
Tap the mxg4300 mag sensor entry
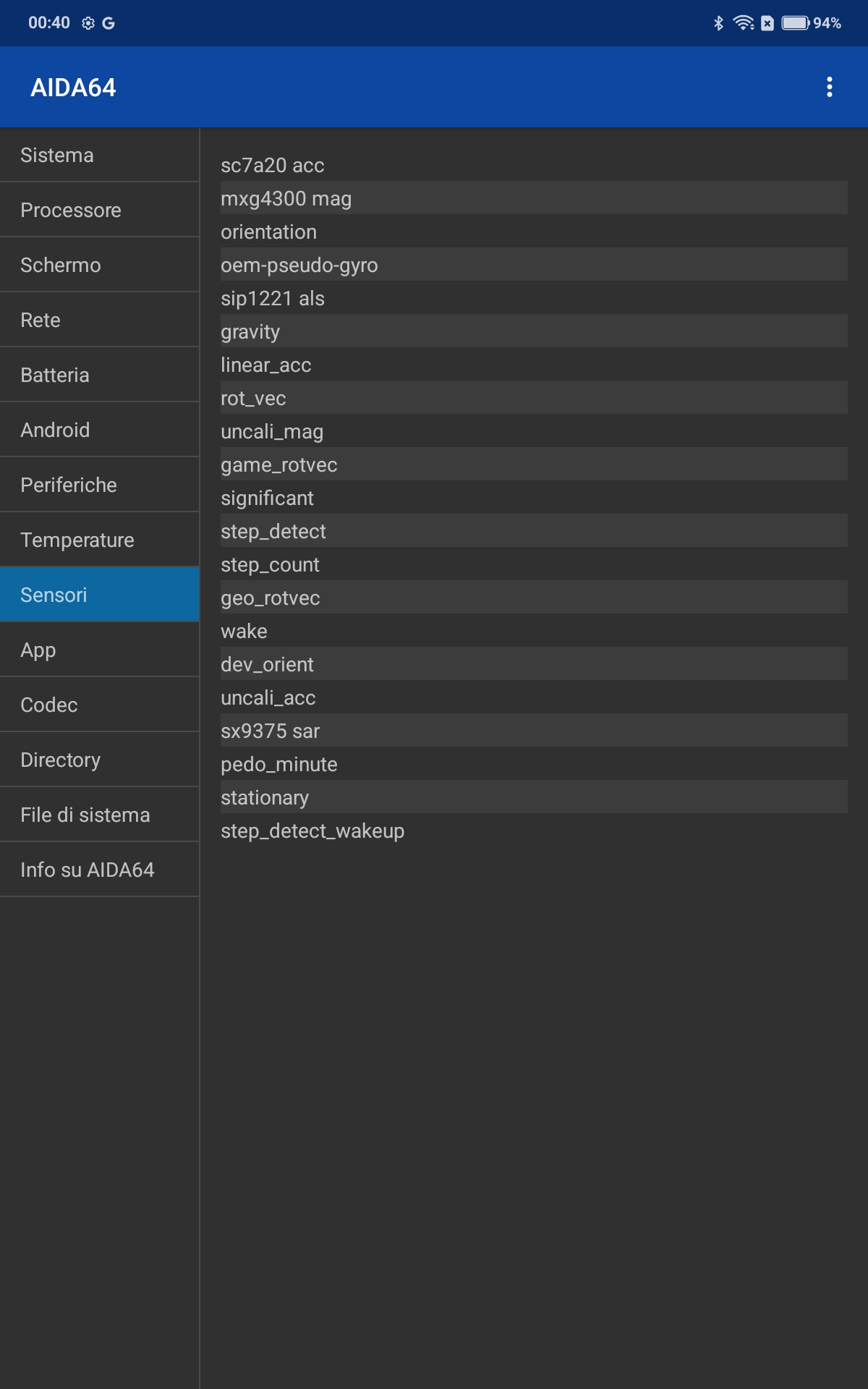pyautogui.click(x=534, y=198)
